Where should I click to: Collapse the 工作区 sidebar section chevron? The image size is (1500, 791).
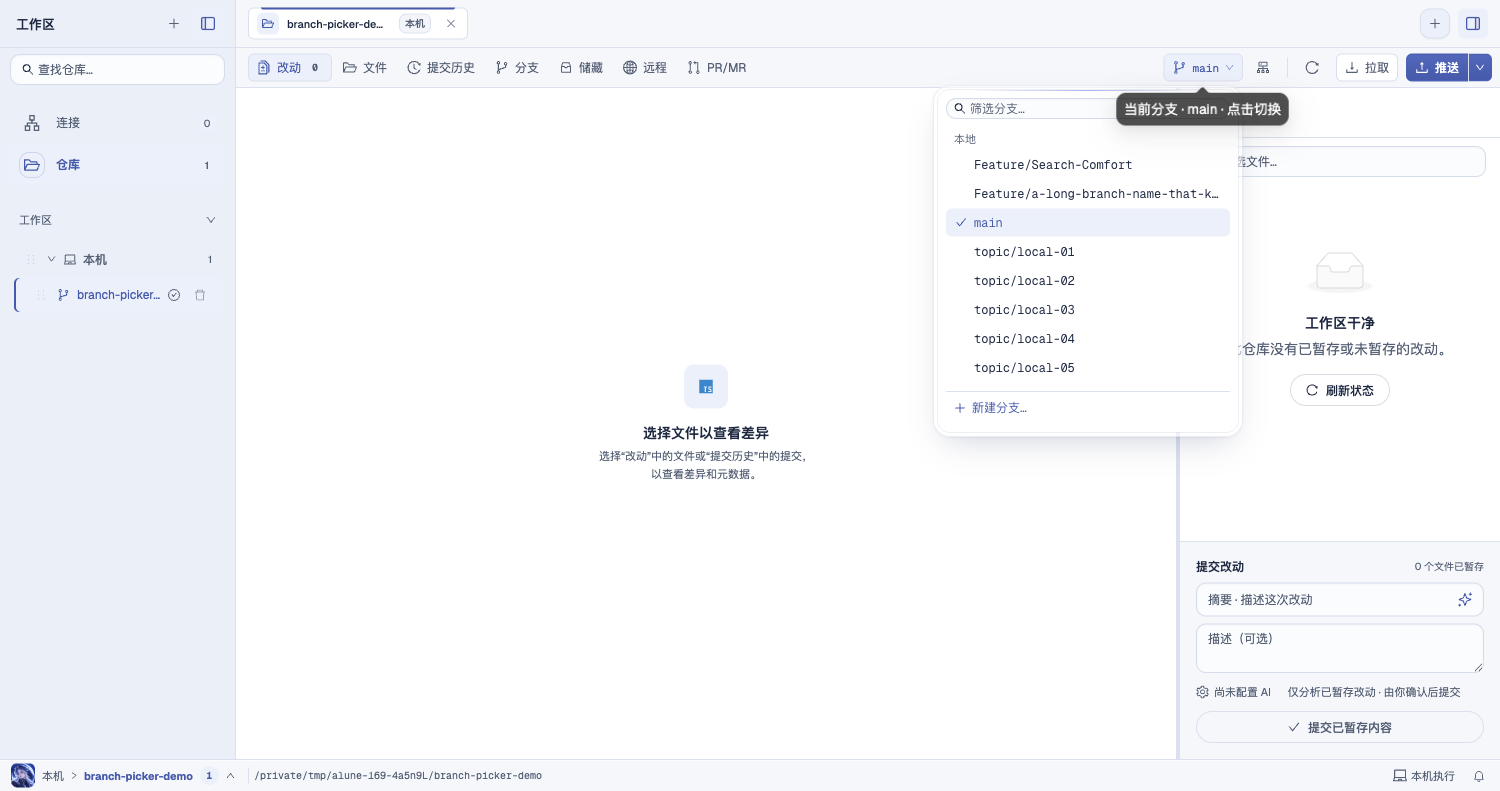(211, 220)
